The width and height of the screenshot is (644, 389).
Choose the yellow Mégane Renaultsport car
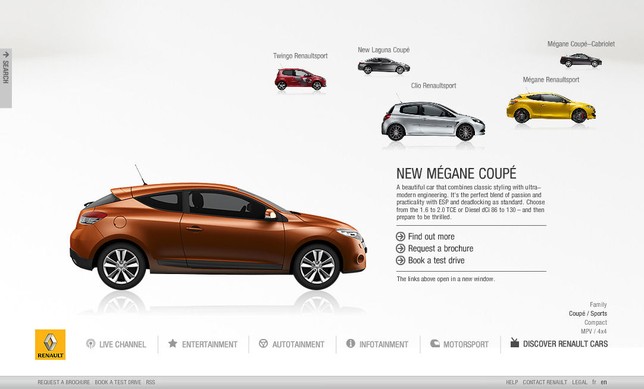(x=551, y=108)
